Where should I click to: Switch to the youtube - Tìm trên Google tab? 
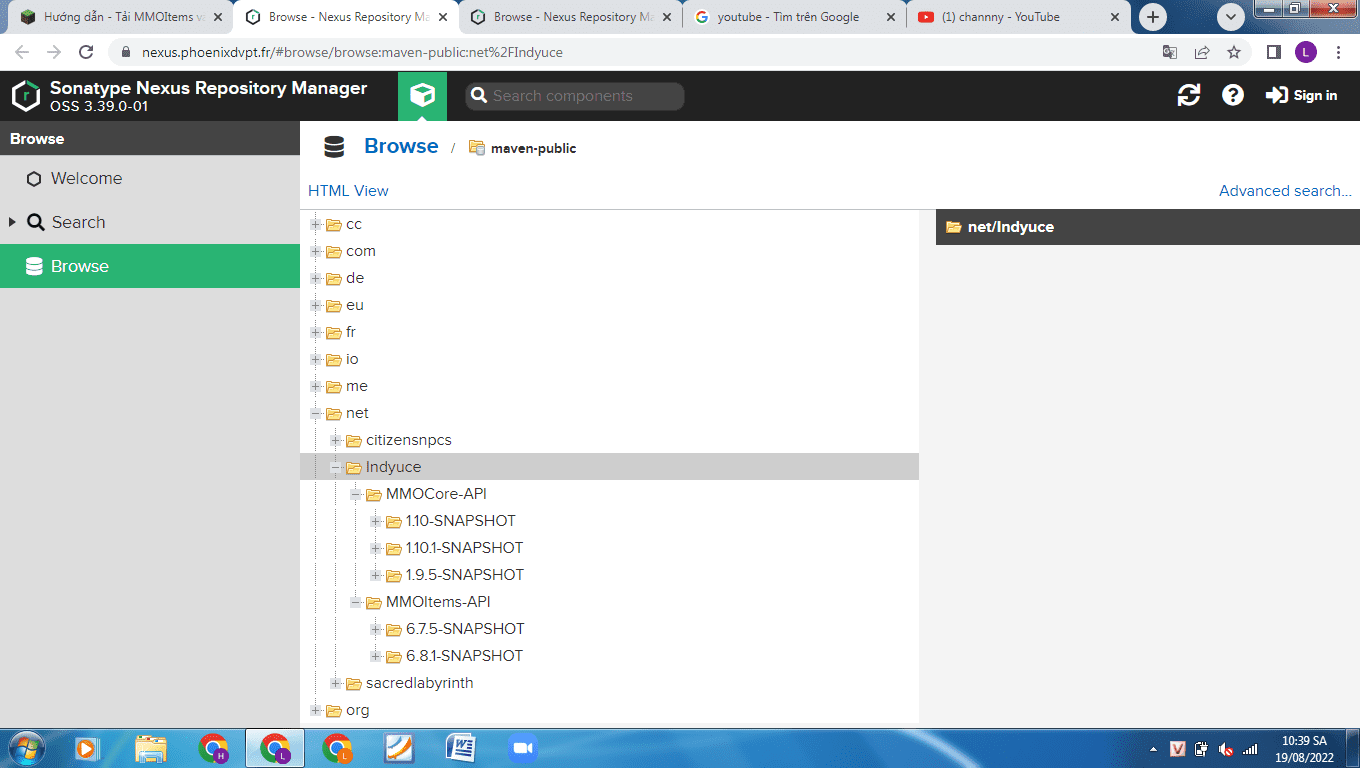(794, 17)
